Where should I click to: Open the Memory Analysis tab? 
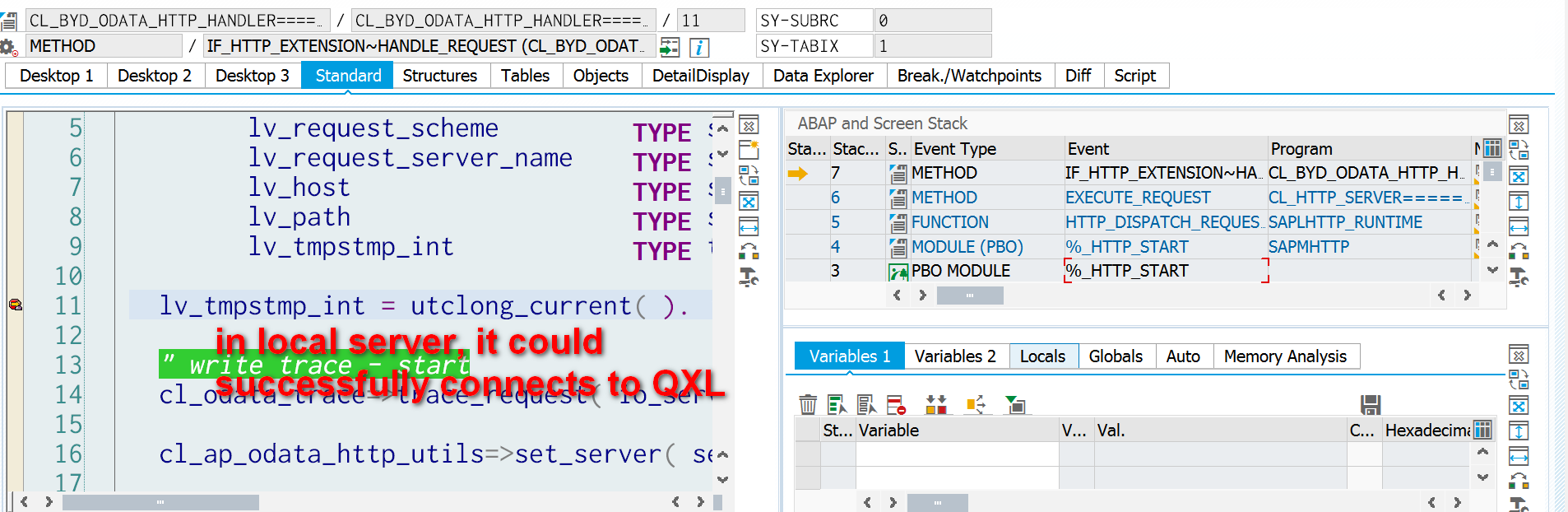pyautogui.click(x=1285, y=356)
